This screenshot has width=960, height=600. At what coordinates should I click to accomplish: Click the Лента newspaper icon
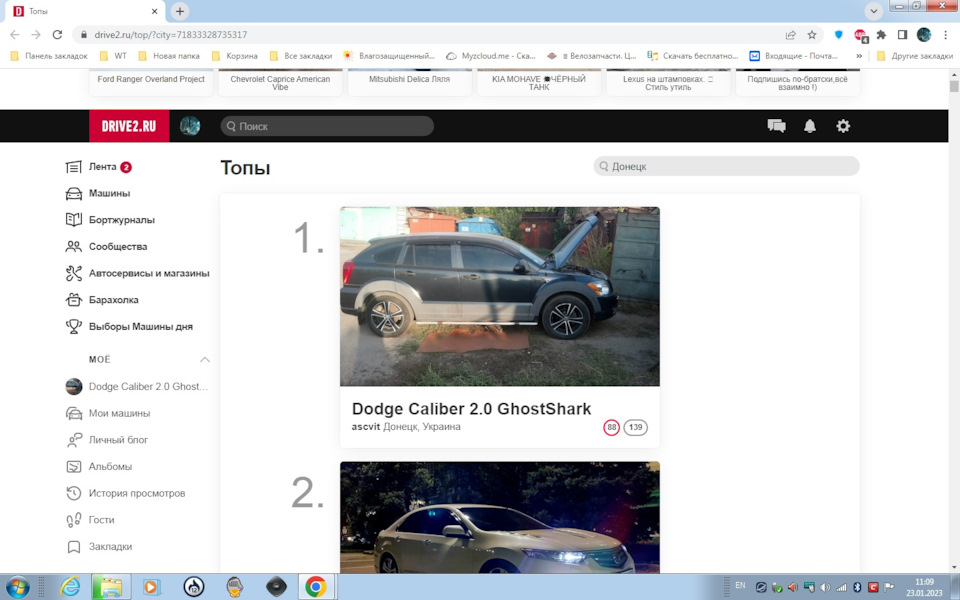pos(73,167)
